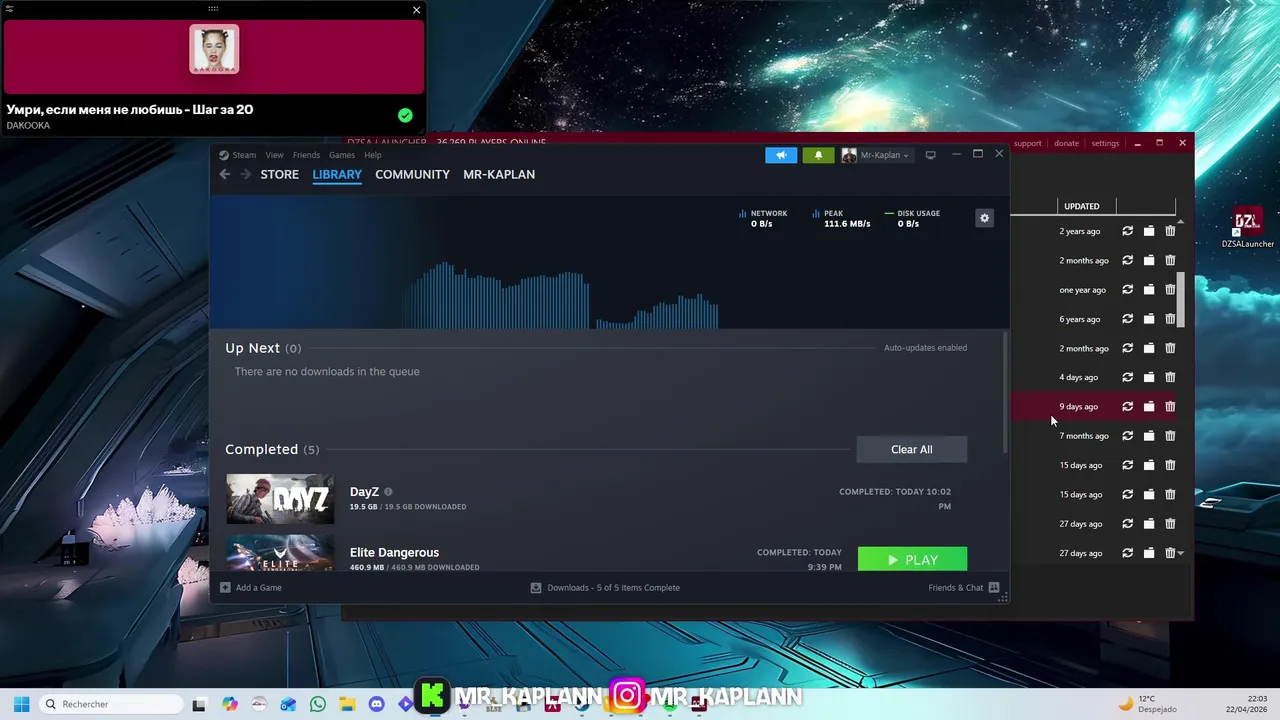Open Elite Dangerous game thumbnail
This screenshot has width=1280, height=720.
(280, 553)
